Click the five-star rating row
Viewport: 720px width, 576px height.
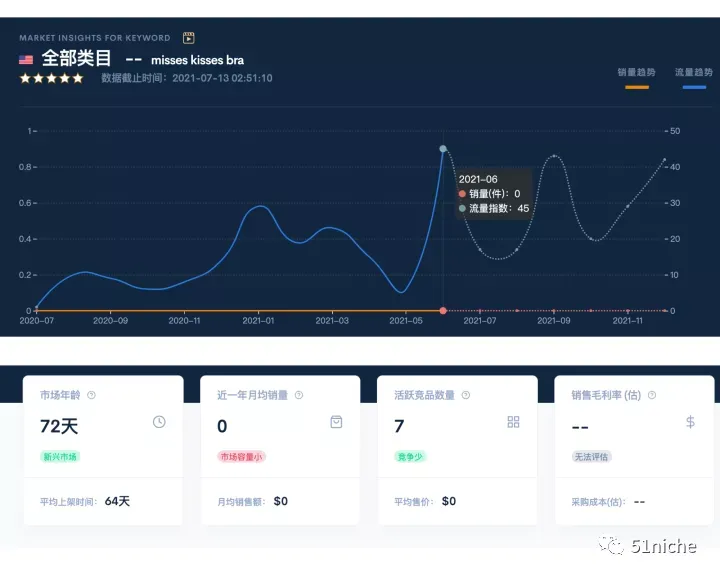pos(51,79)
